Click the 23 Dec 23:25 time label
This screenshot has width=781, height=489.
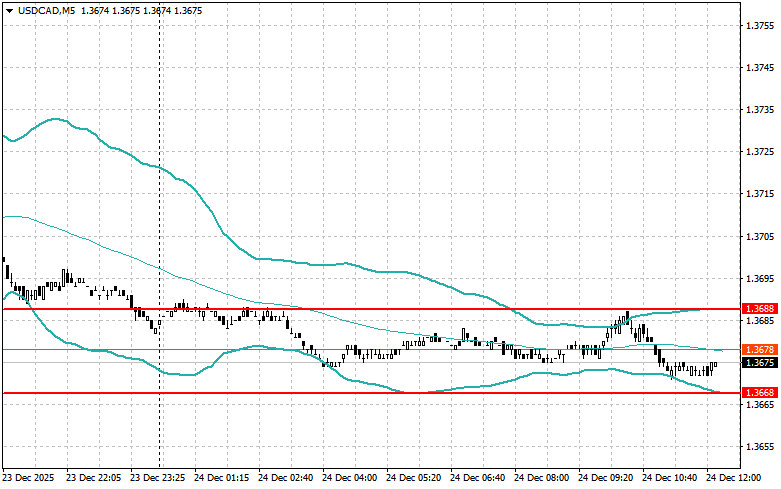157,478
